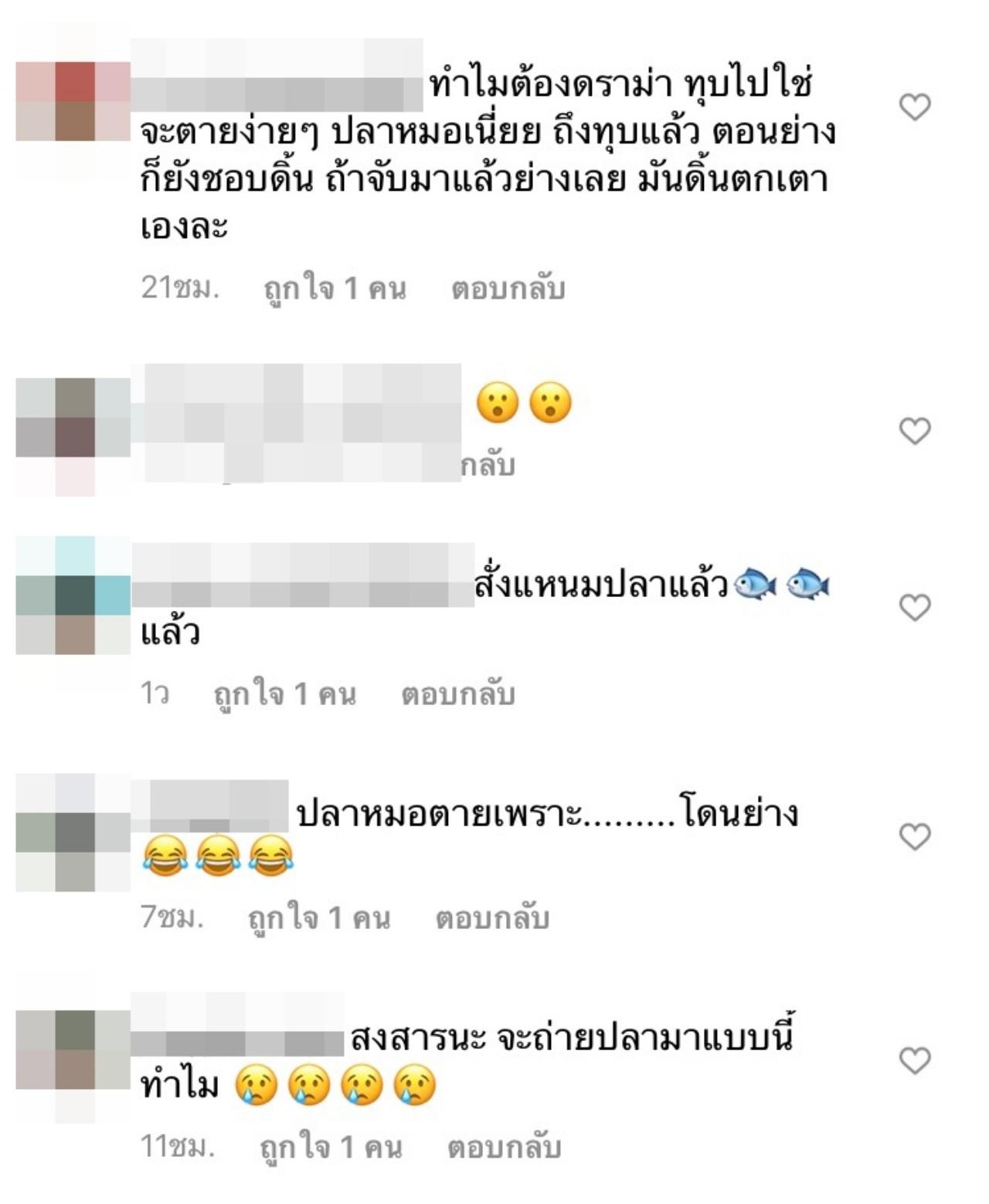Image resolution: width=989 pixels, height=1204 pixels.
Task: Like the comment about ปลาหมอเนี่ยย
Action: tap(915, 107)
